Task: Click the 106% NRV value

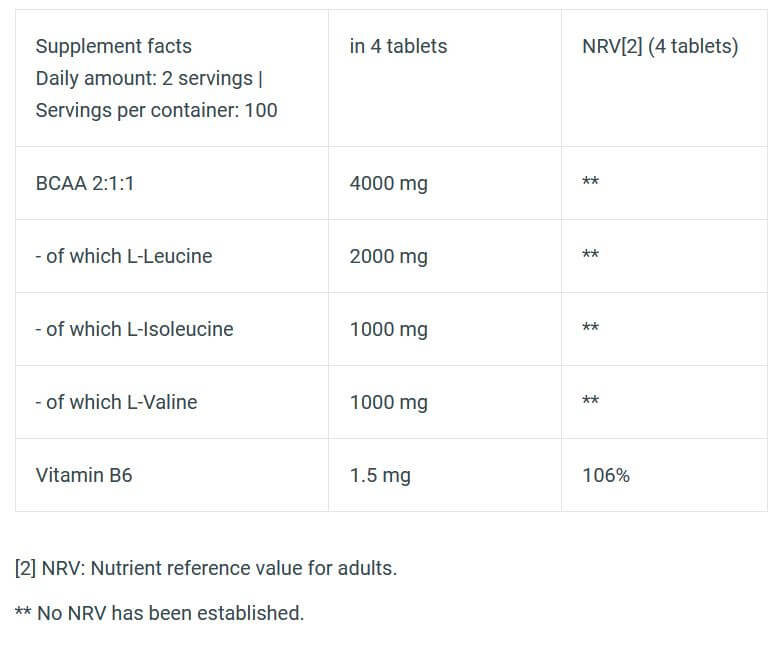Action: click(x=606, y=475)
